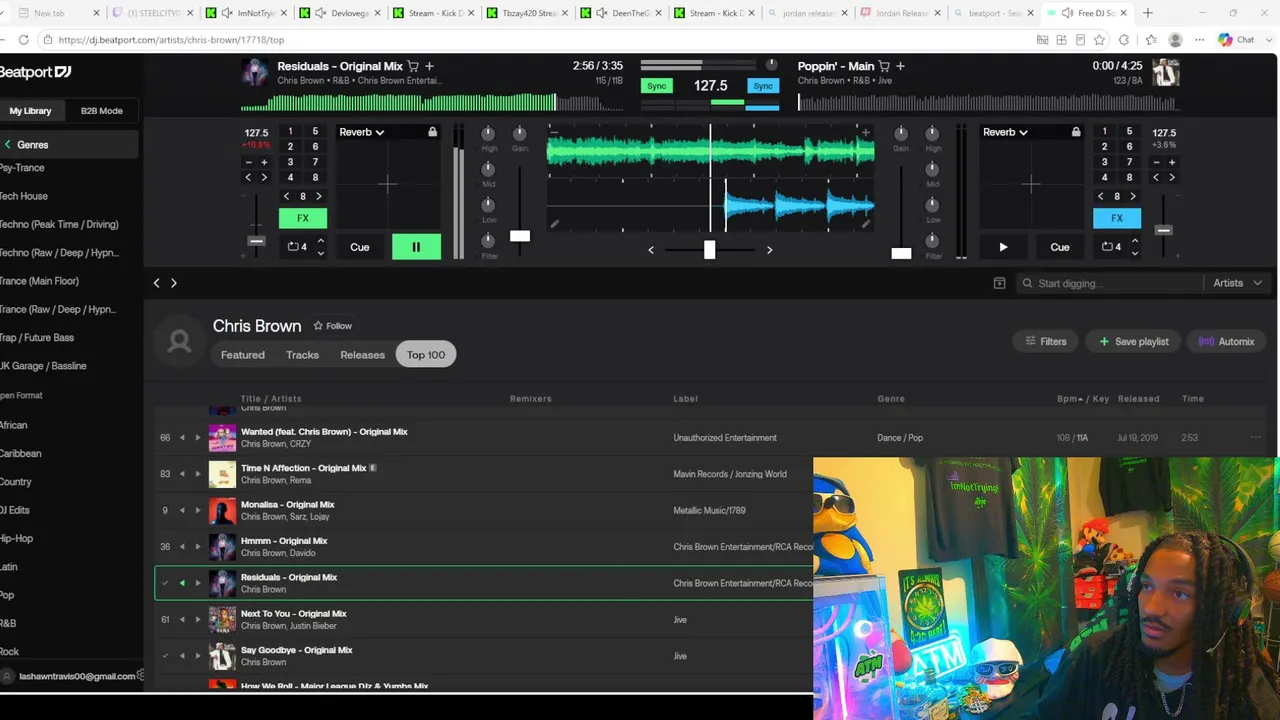Open the Filters panel
The width and height of the screenshot is (1280, 720).
1046,342
